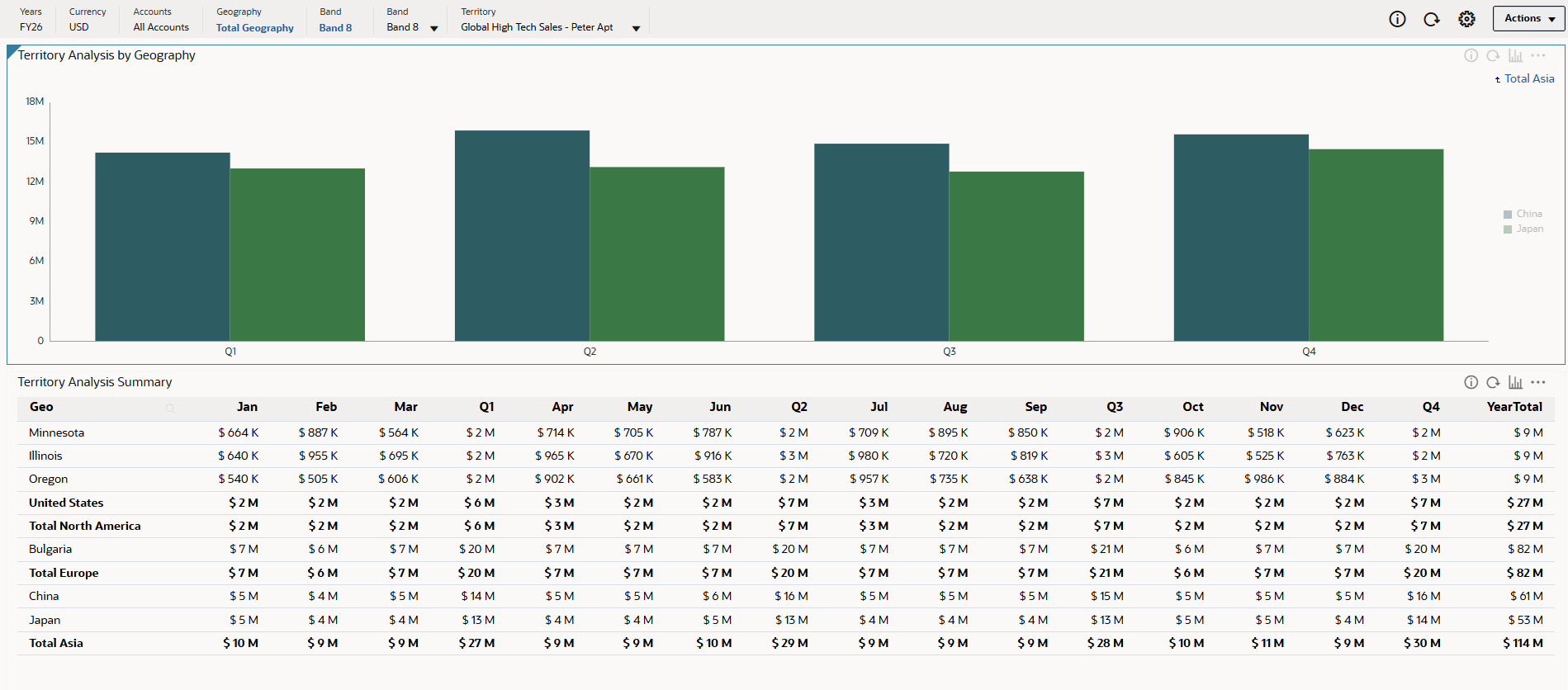Click search icon in the Geo column header
Image resolution: width=1568 pixels, height=690 pixels.
point(170,408)
